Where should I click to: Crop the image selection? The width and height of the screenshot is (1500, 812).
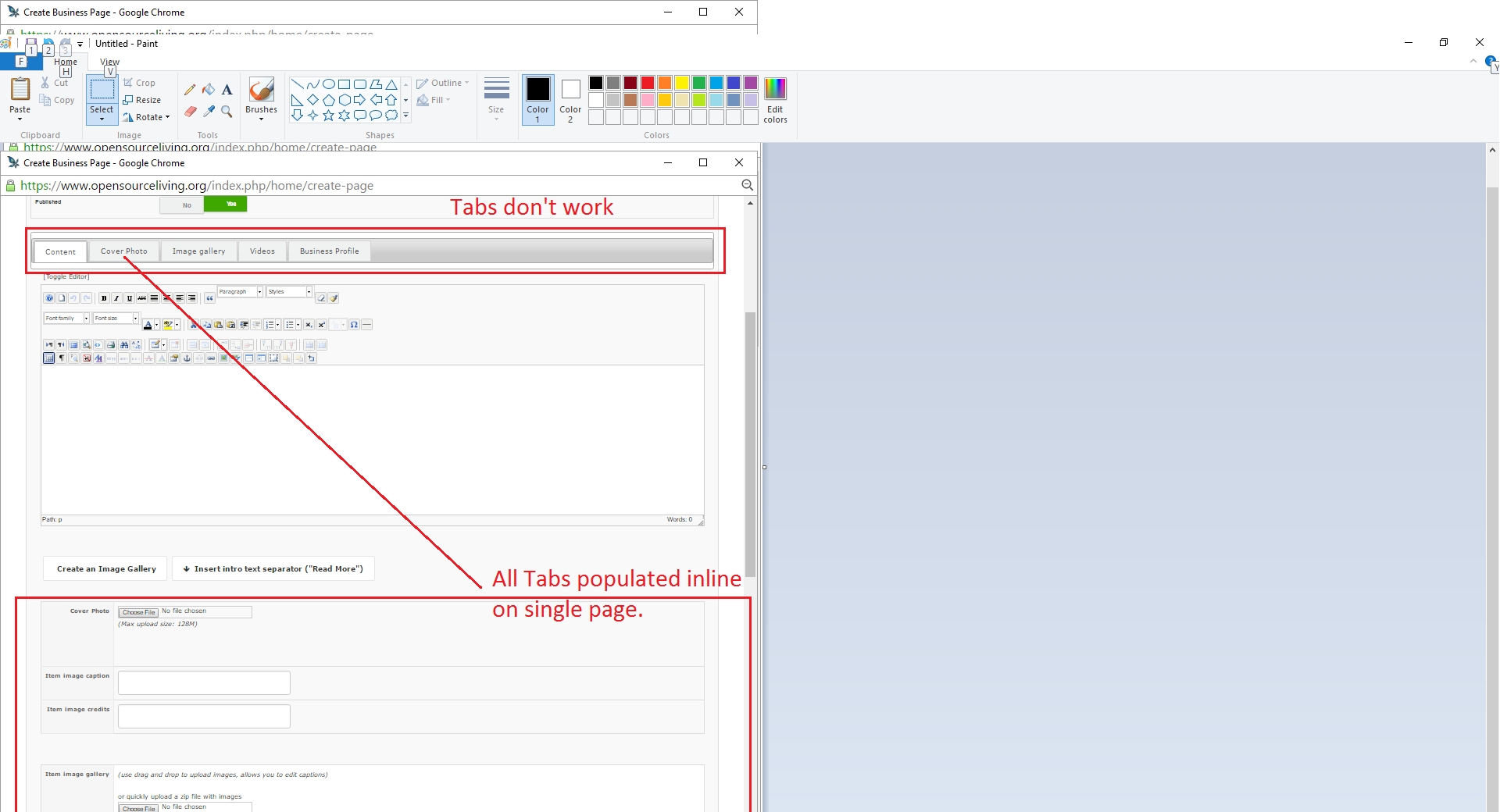[x=139, y=83]
